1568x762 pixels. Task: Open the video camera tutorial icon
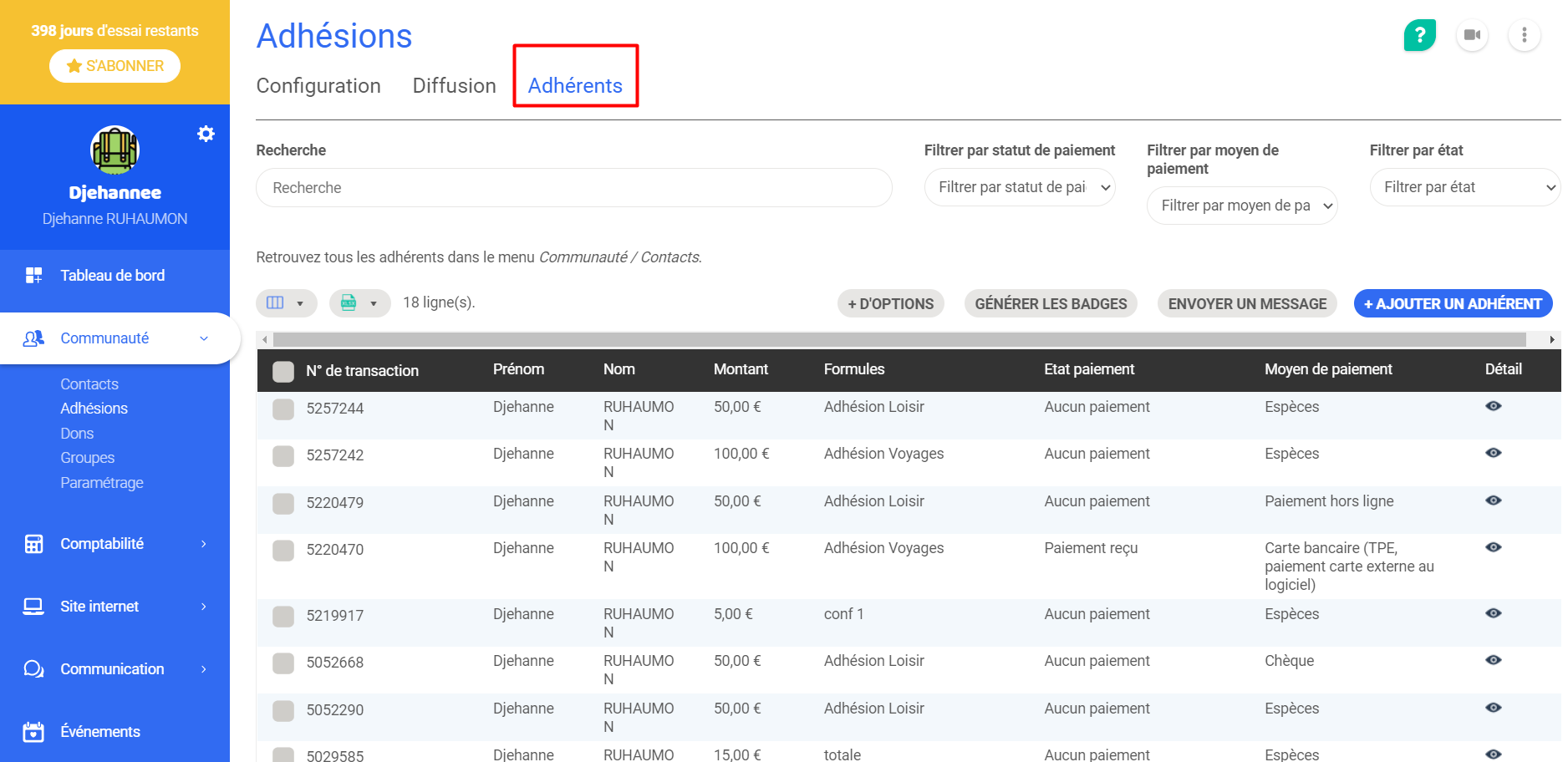click(x=1472, y=35)
